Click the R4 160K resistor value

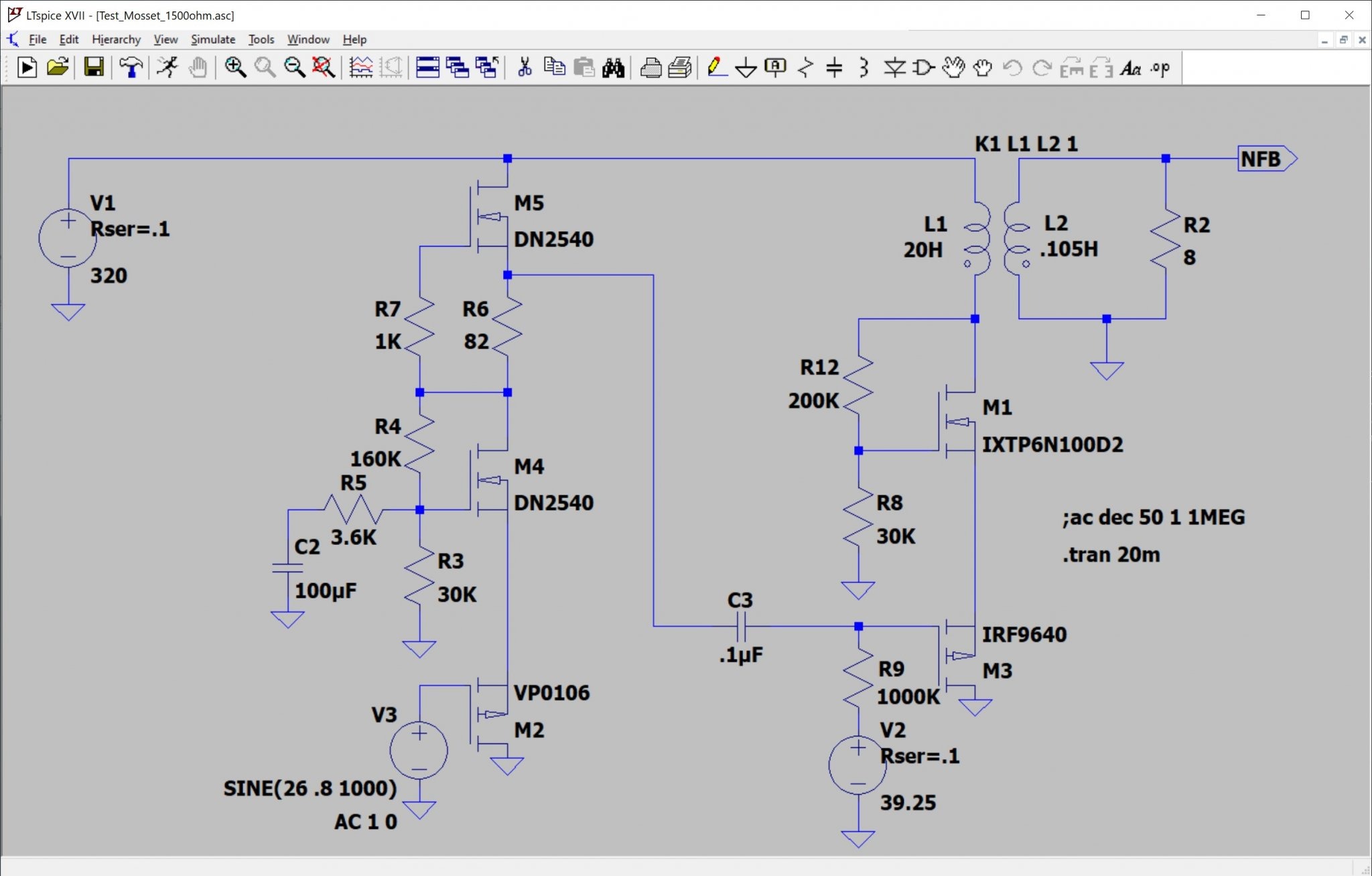[375, 459]
